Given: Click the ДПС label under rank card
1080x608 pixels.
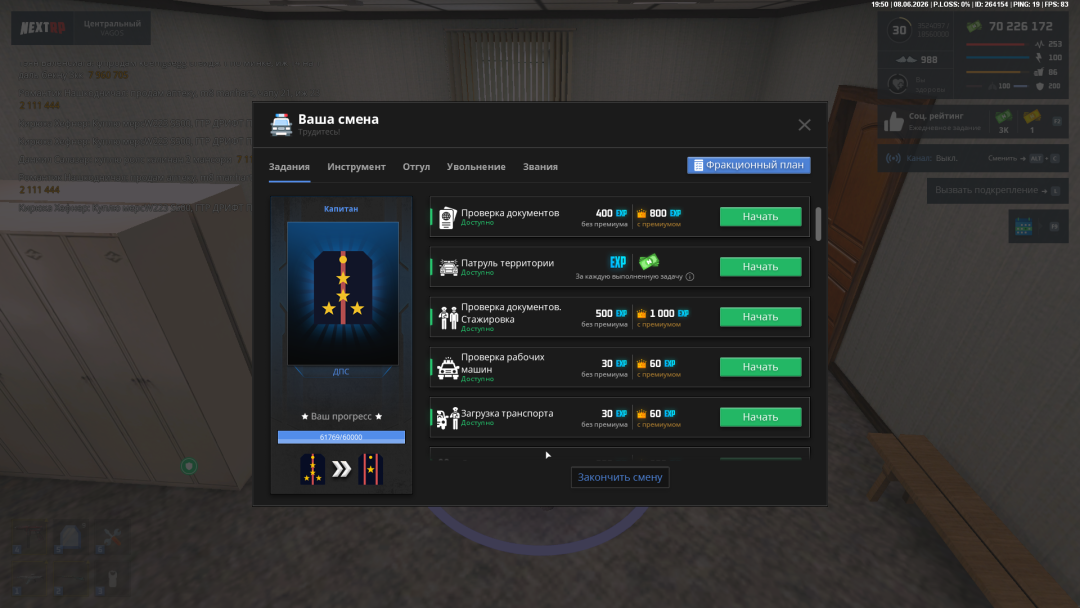Looking at the screenshot, I should click(341, 372).
